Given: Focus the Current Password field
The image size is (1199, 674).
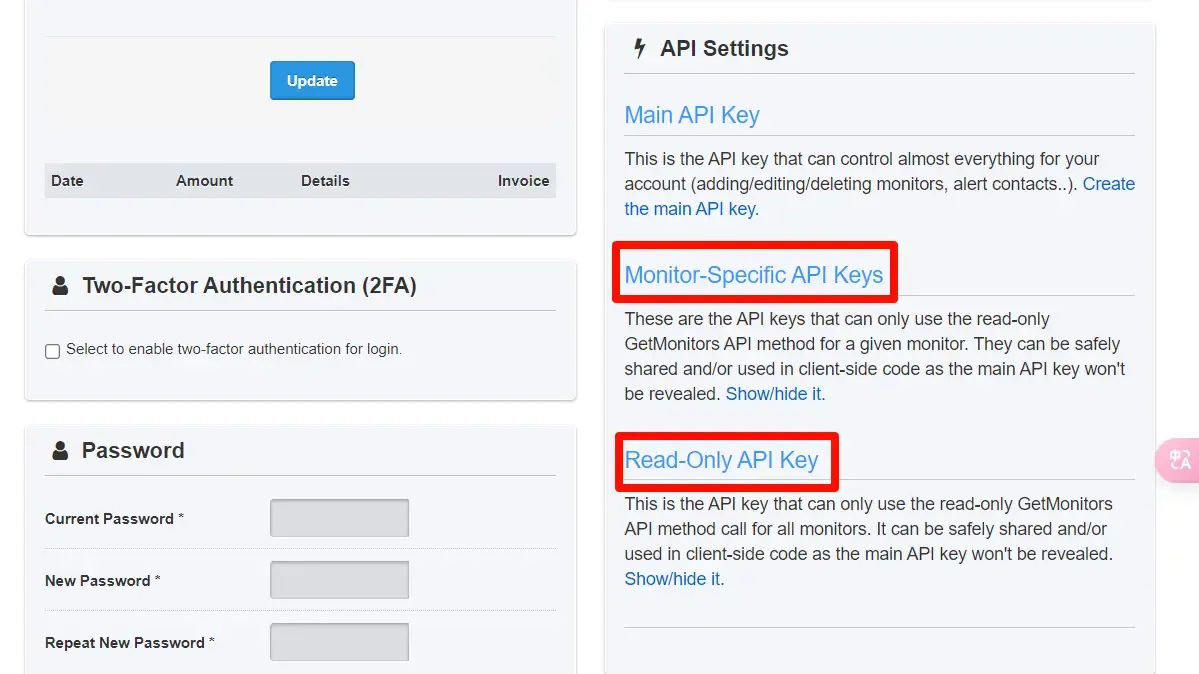Looking at the screenshot, I should (x=339, y=518).
